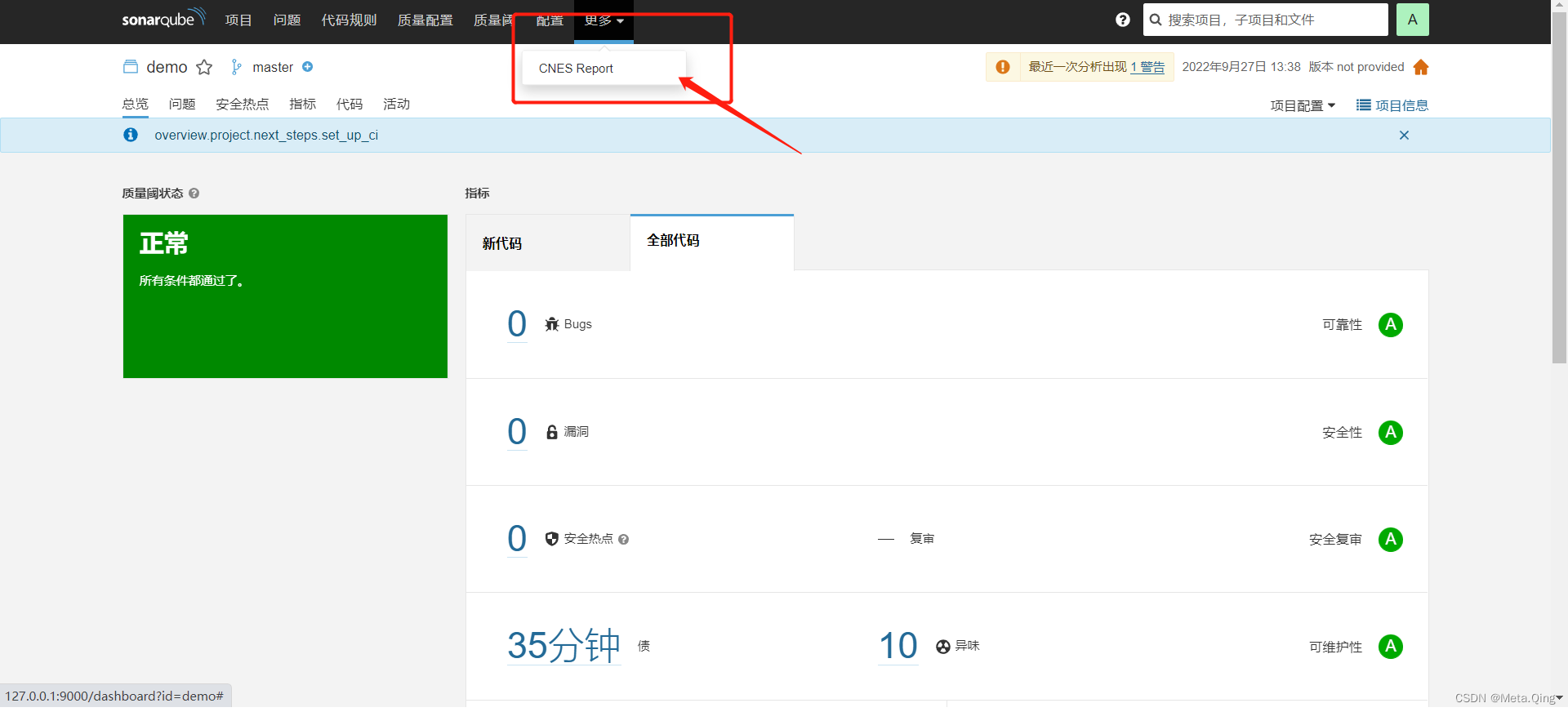
Task: Click the green 正常 quality gate box
Action: click(x=285, y=296)
